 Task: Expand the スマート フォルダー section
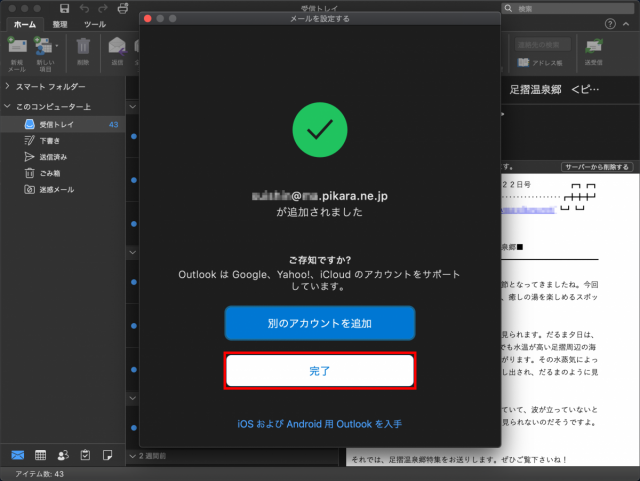point(7,87)
